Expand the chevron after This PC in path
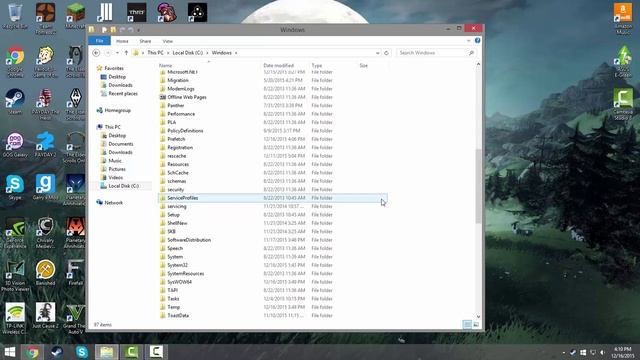640x360 pixels. pyautogui.click(x=168, y=53)
